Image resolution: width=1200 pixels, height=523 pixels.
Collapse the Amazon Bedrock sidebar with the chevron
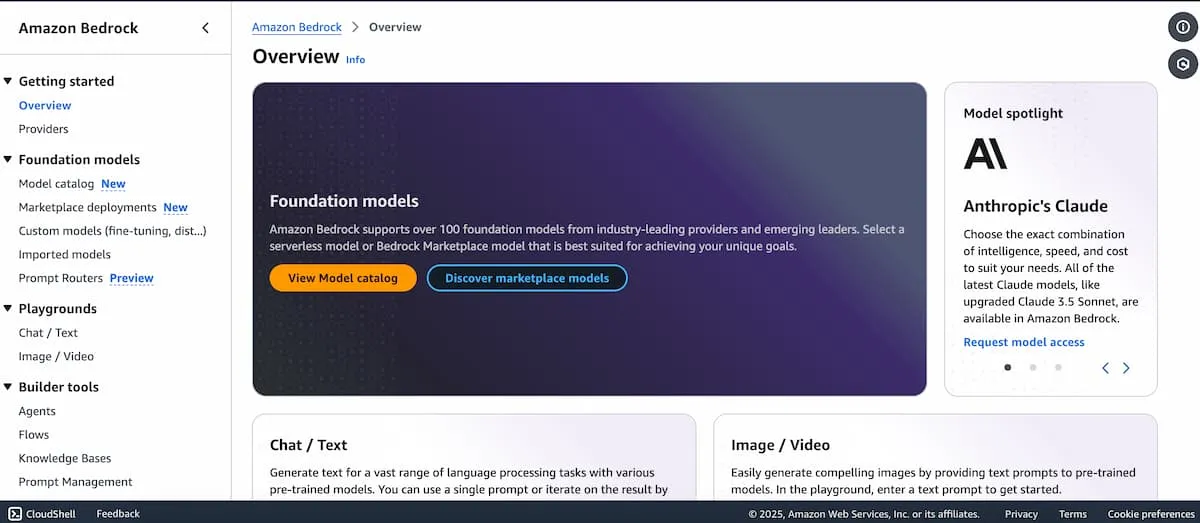(205, 28)
